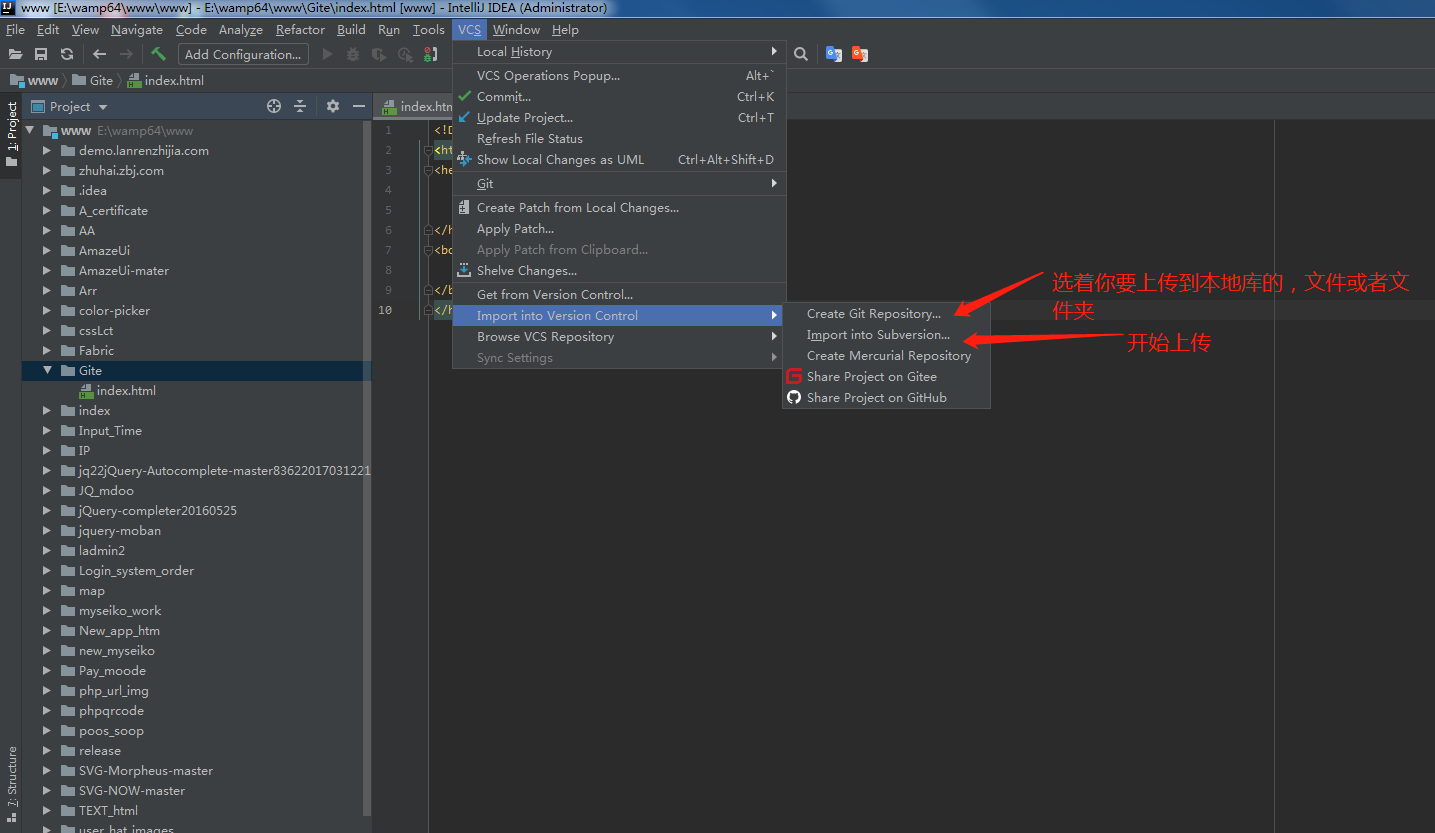Open the Help menu
Image resolution: width=1435 pixels, height=833 pixels.
coord(565,30)
